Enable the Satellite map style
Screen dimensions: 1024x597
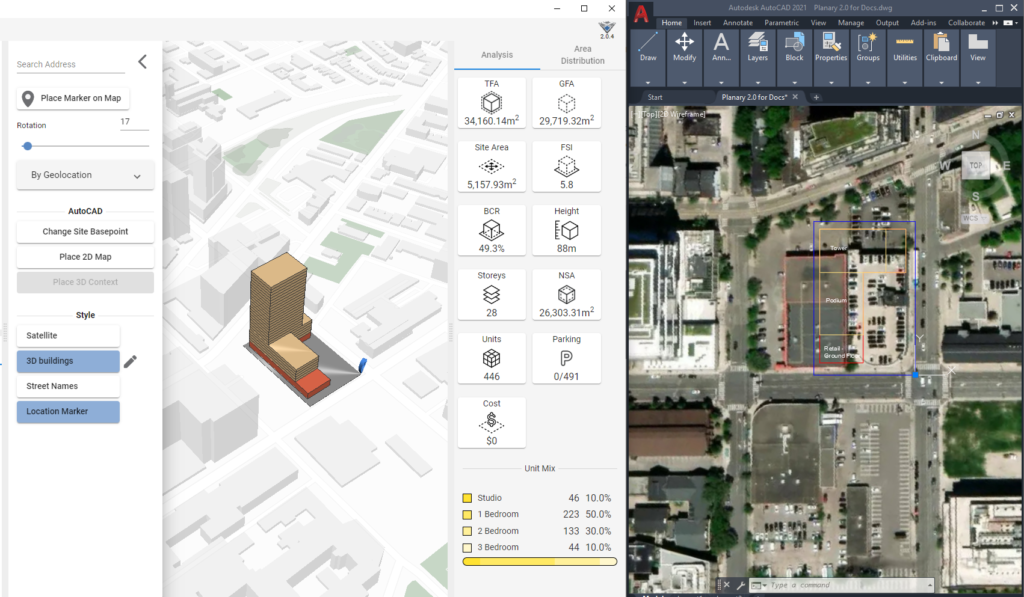(x=67, y=335)
